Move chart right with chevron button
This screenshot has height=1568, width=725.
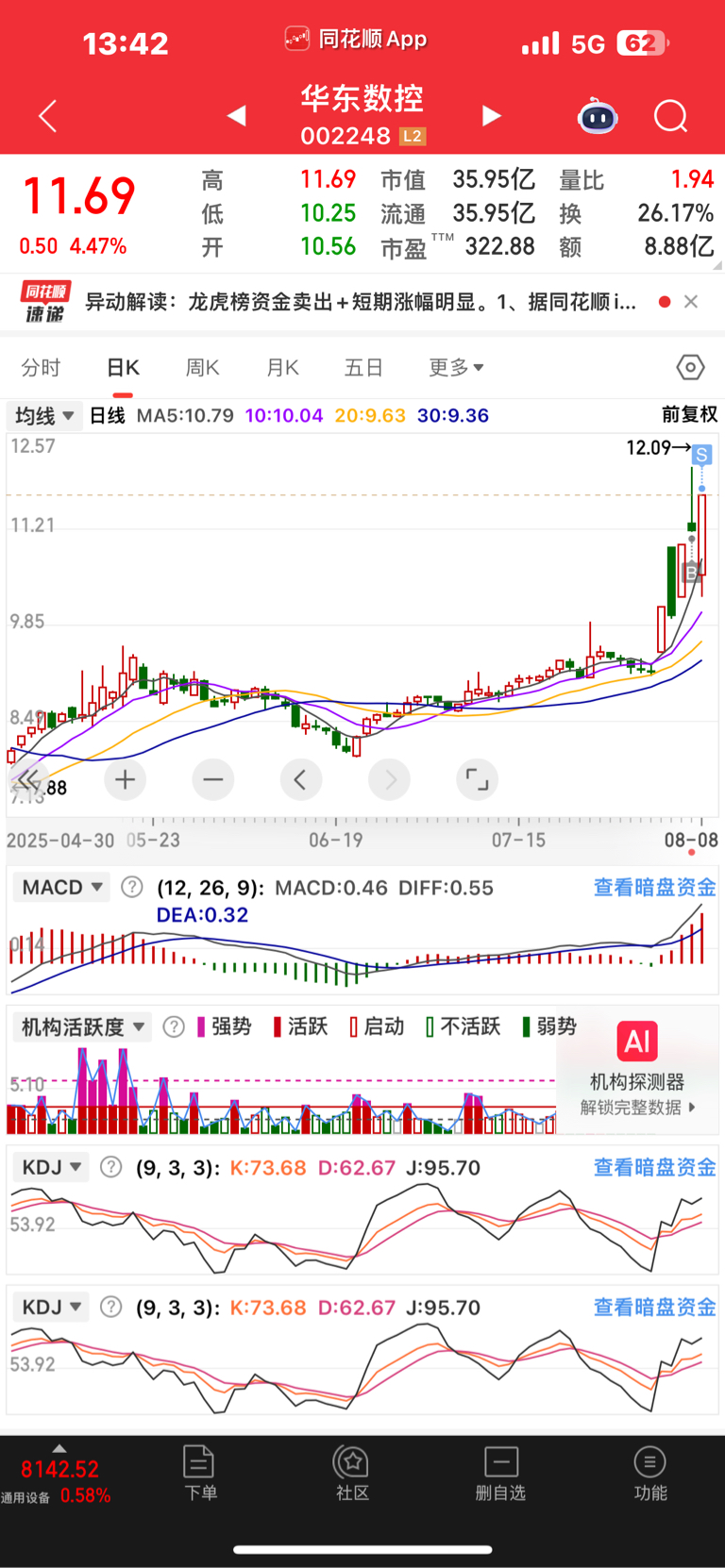pyautogui.click(x=390, y=779)
